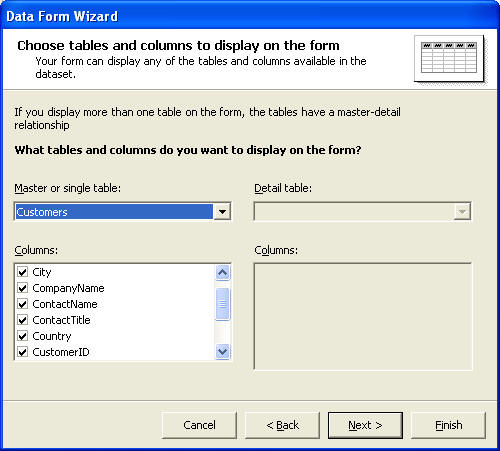The image size is (500, 451).
Task: Toggle the ContactName column checkbox
Action: coord(22,304)
